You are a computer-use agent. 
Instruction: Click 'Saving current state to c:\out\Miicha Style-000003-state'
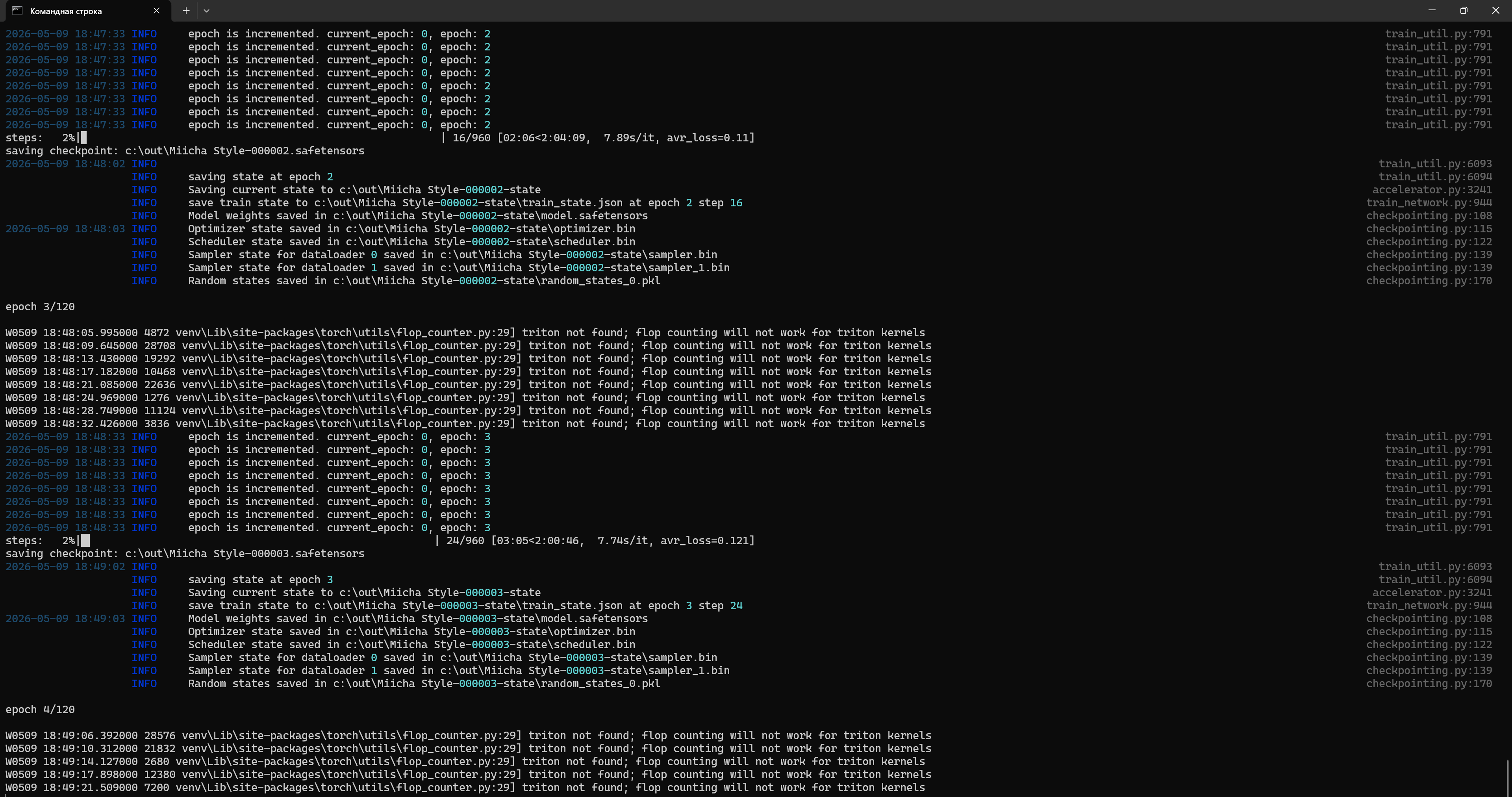(365, 592)
